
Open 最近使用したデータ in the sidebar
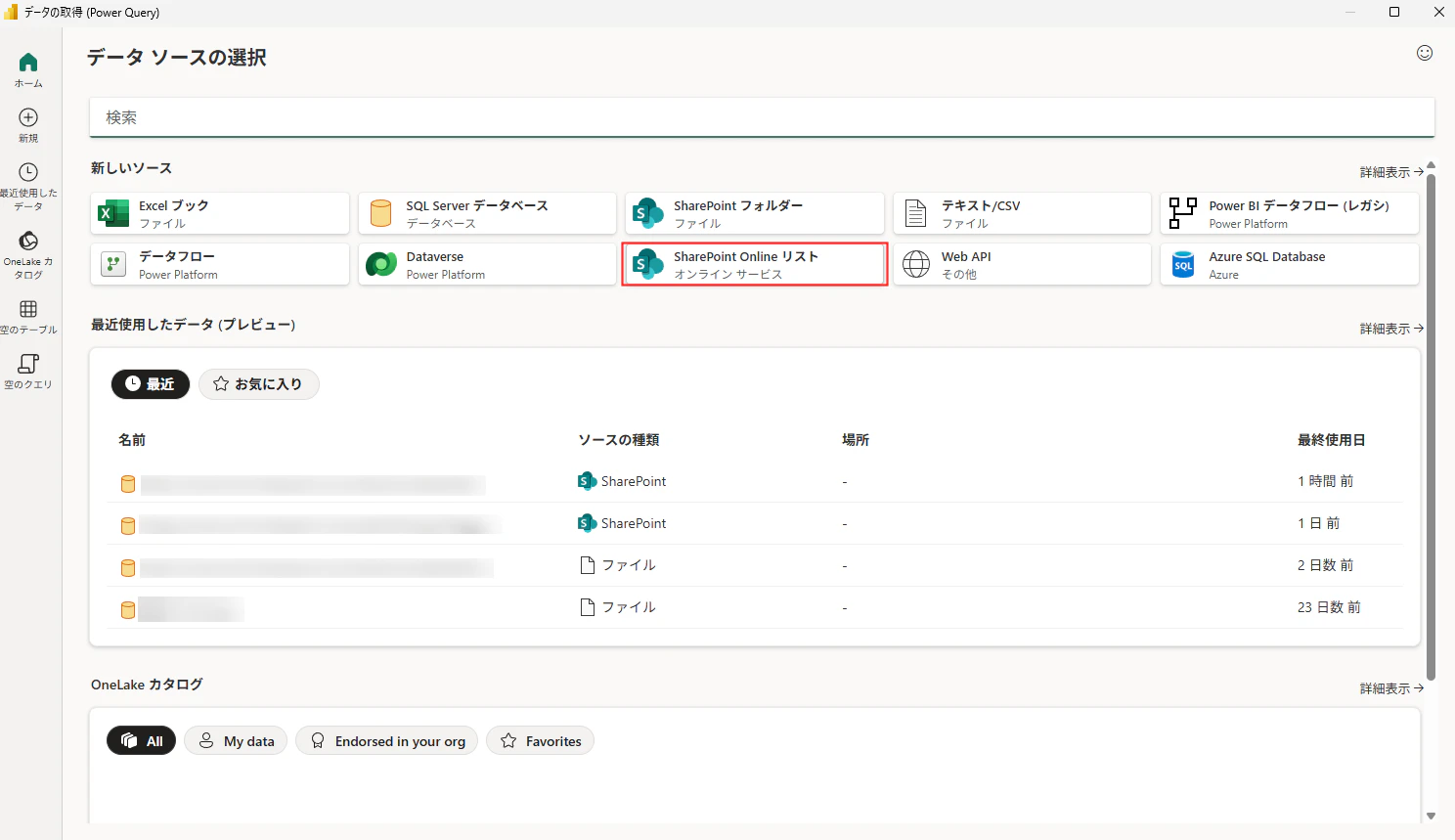click(x=28, y=187)
